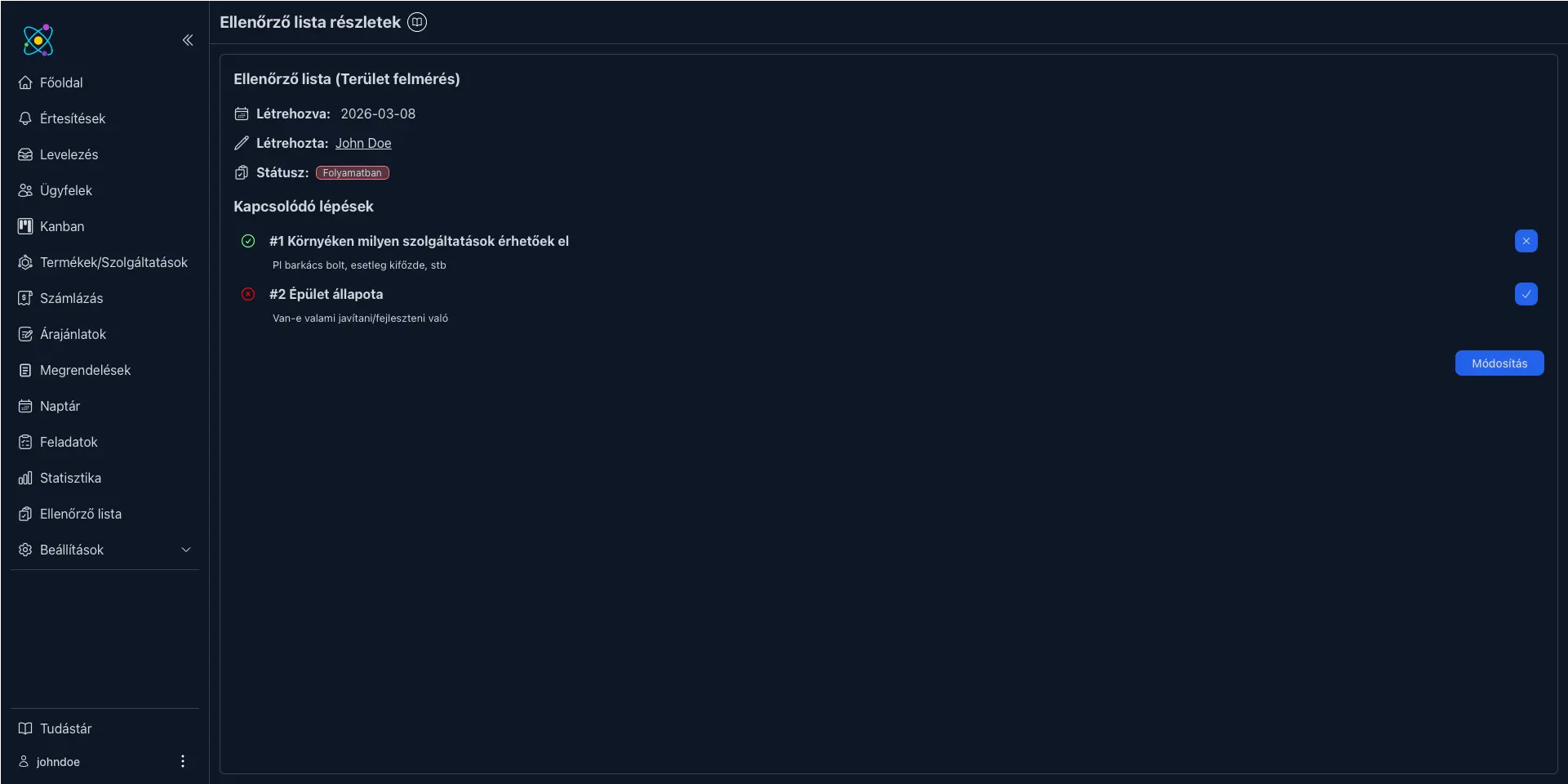Click the atom logo icon
Screen dimensions: 1568x784
click(38, 40)
